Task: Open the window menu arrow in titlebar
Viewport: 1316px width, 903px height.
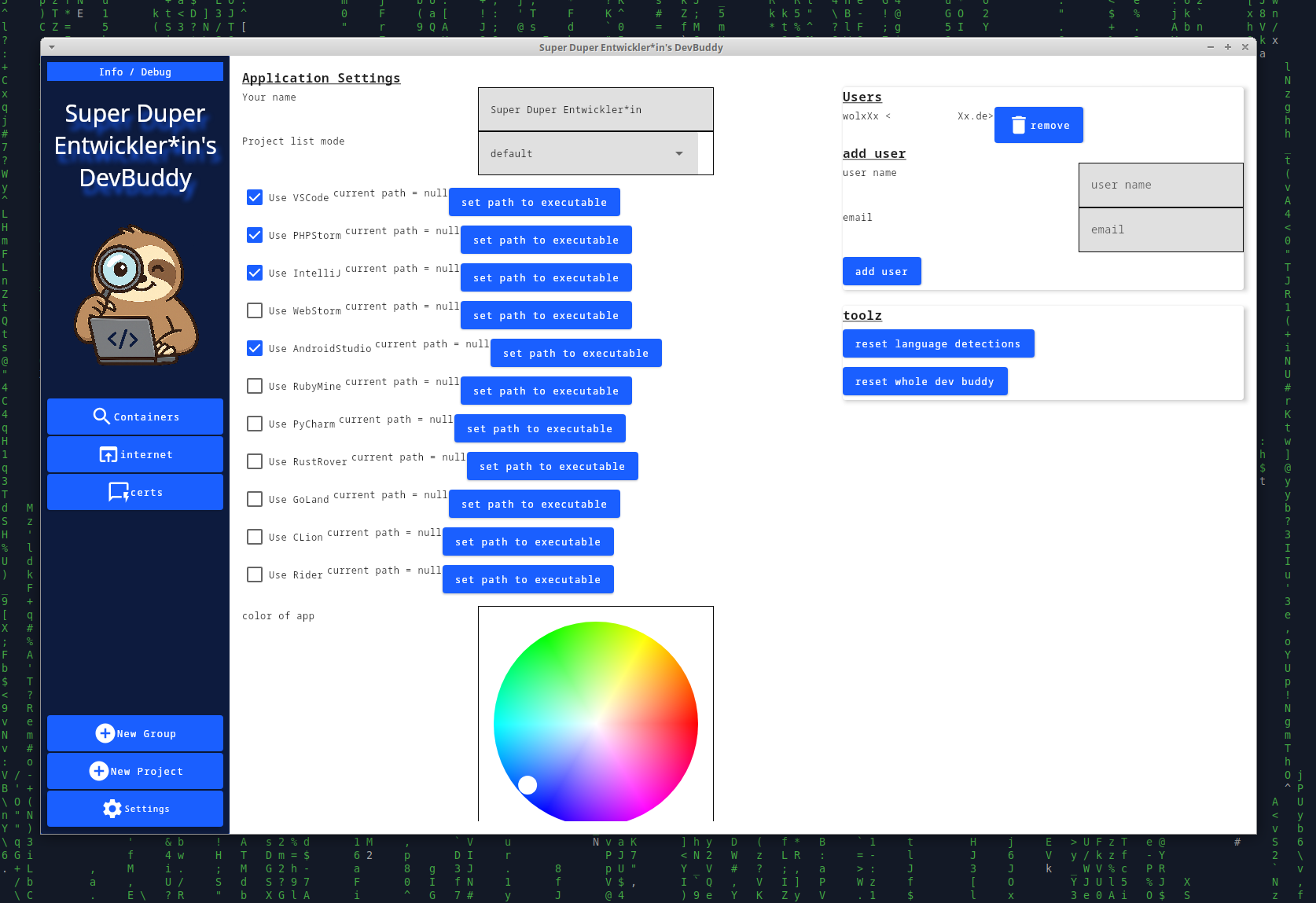Action: 52,47
